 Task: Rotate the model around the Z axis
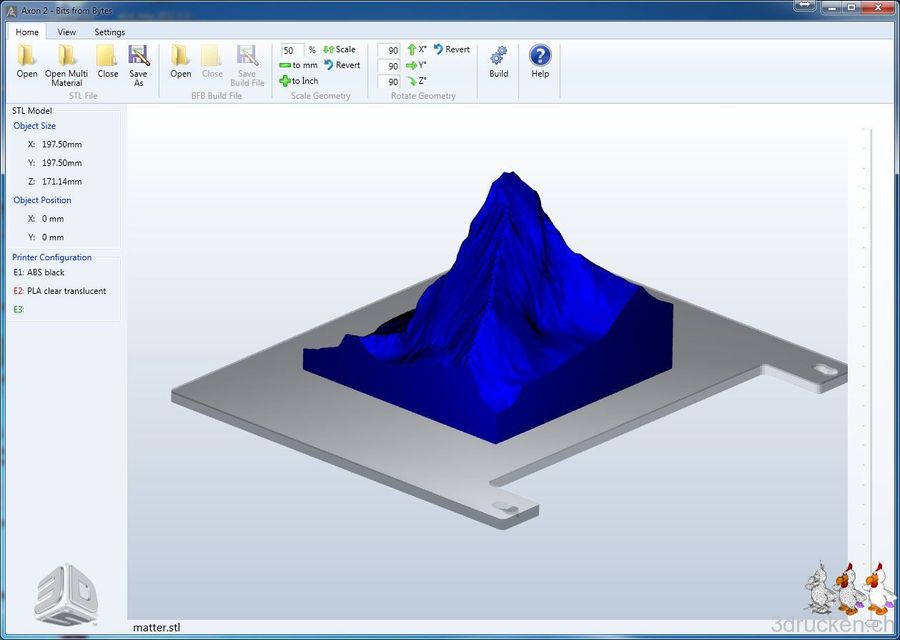pos(416,81)
